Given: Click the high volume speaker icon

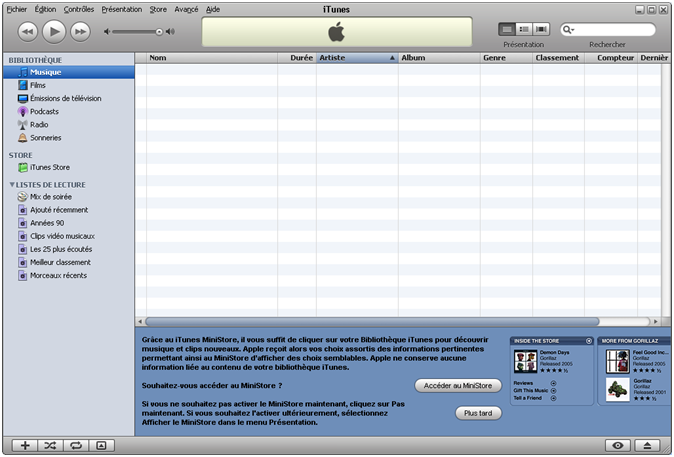Looking at the screenshot, I should point(171,31).
